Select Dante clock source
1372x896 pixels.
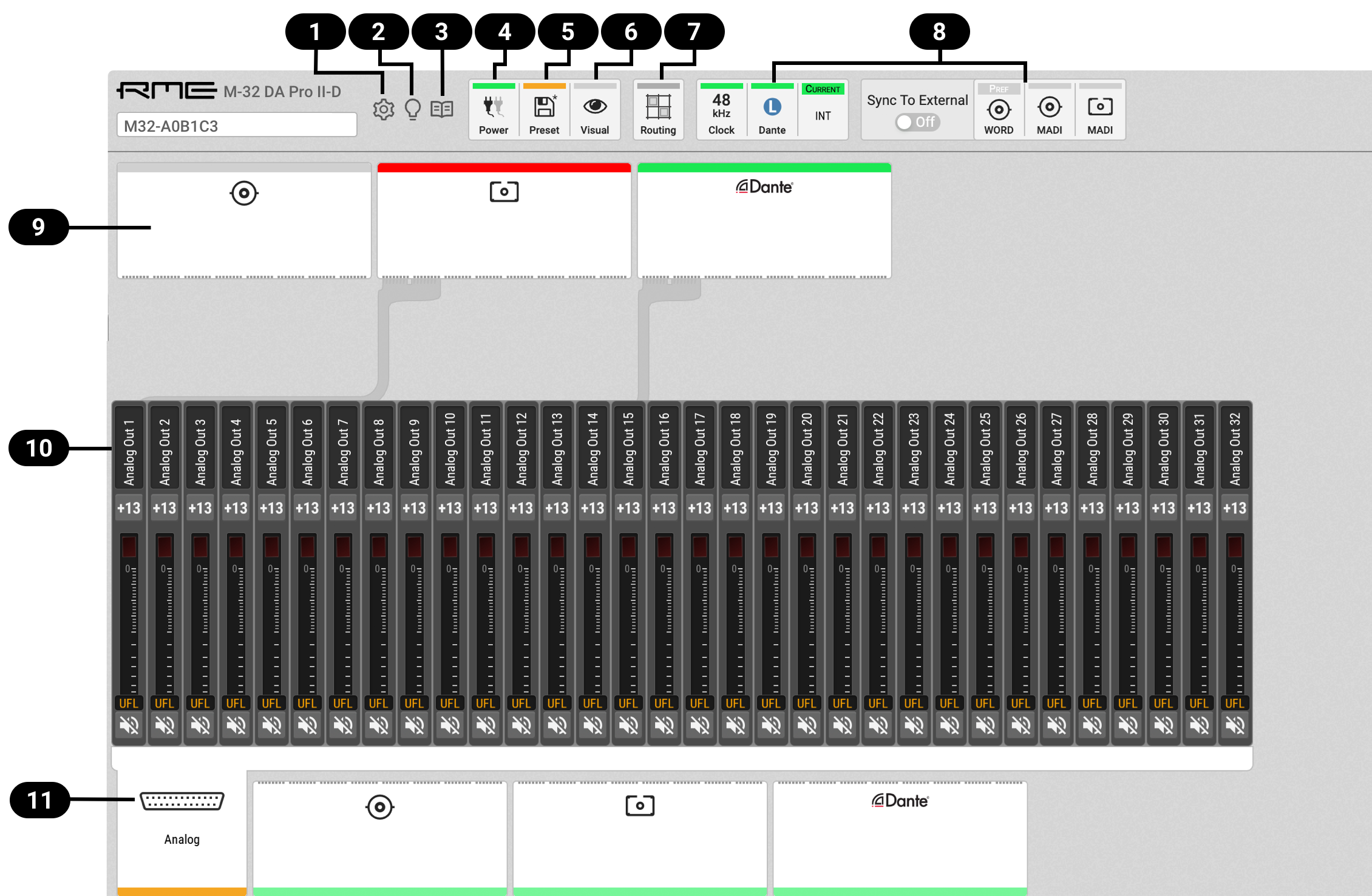(x=772, y=110)
